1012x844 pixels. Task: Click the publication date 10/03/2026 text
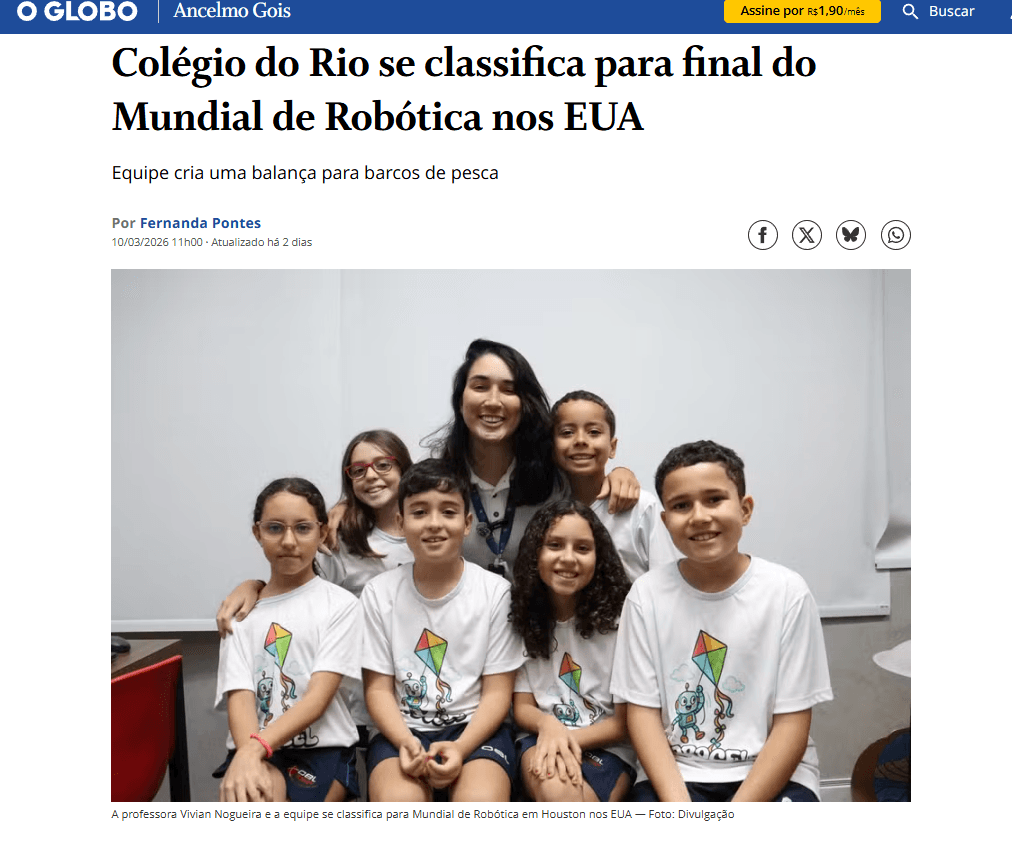pos(157,242)
